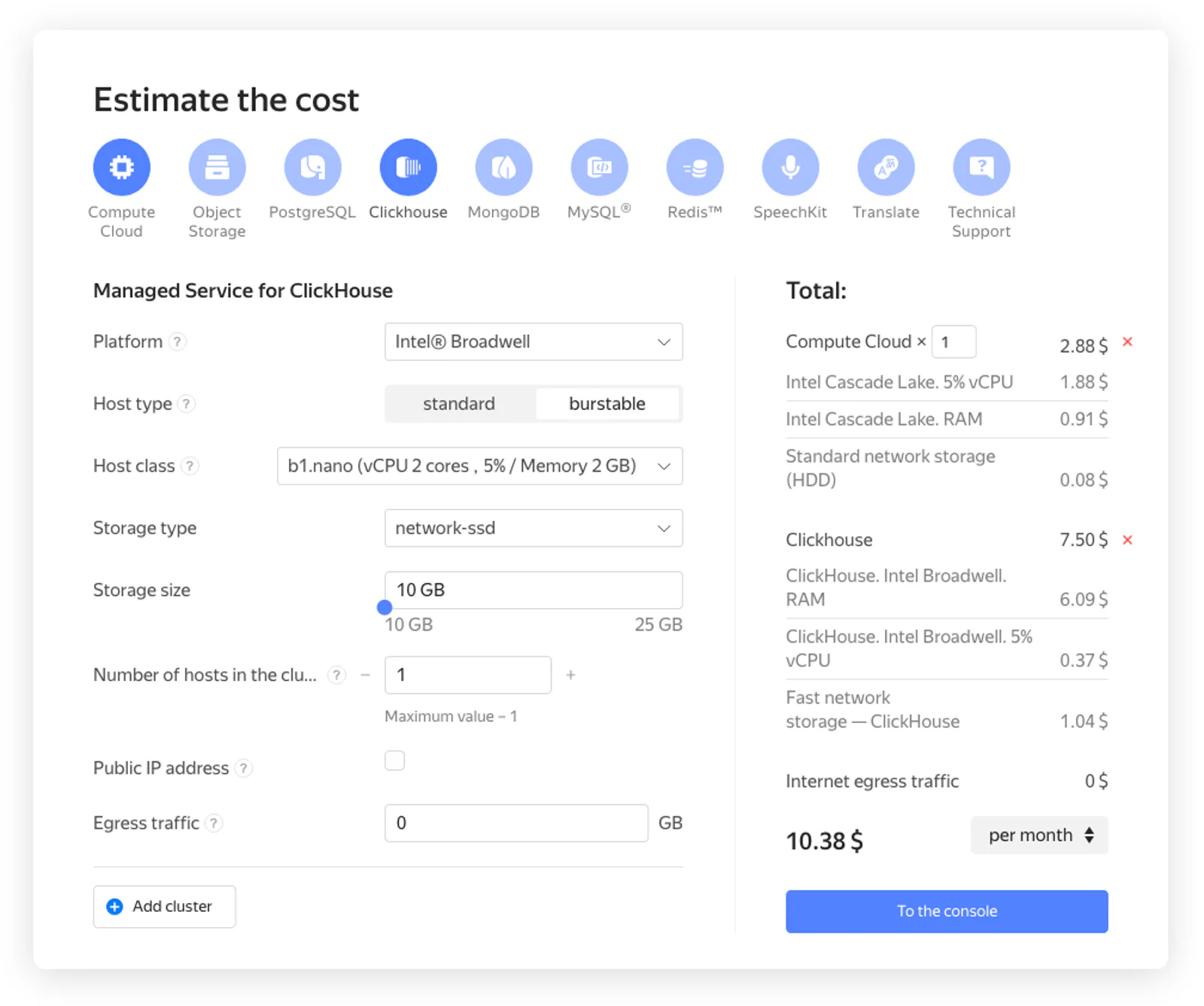Click the Managed Service for ClickHouse heading
Image resolution: width=1204 pixels, height=1006 pixels.
point(243,290)
